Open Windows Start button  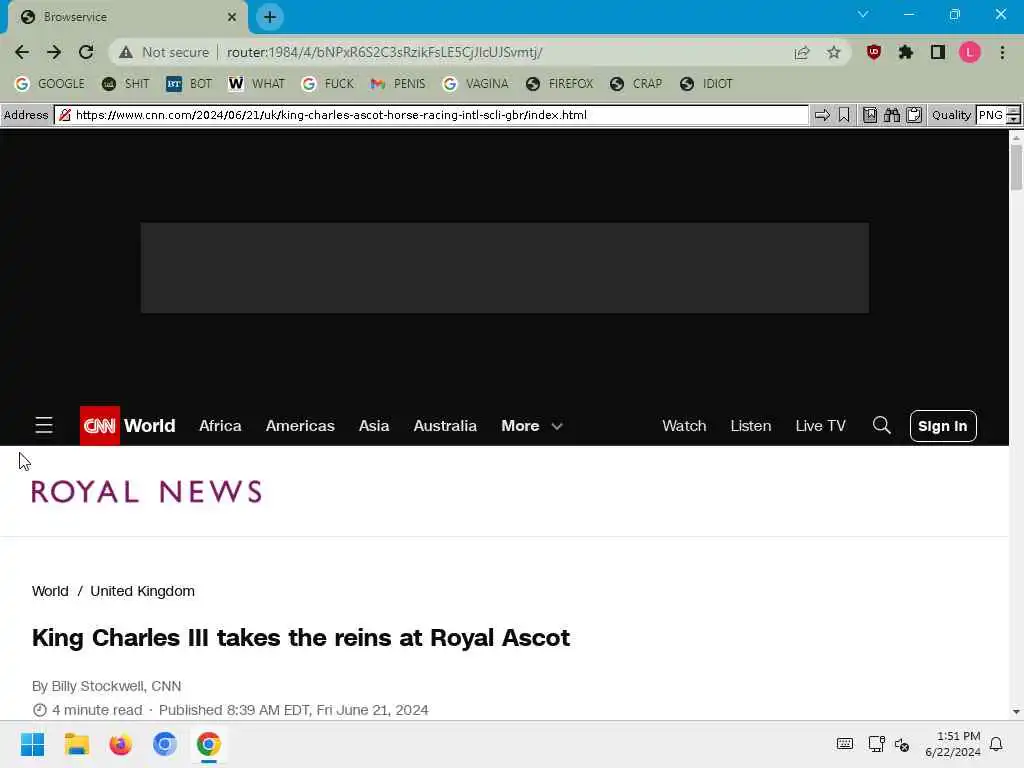point(32,744)
